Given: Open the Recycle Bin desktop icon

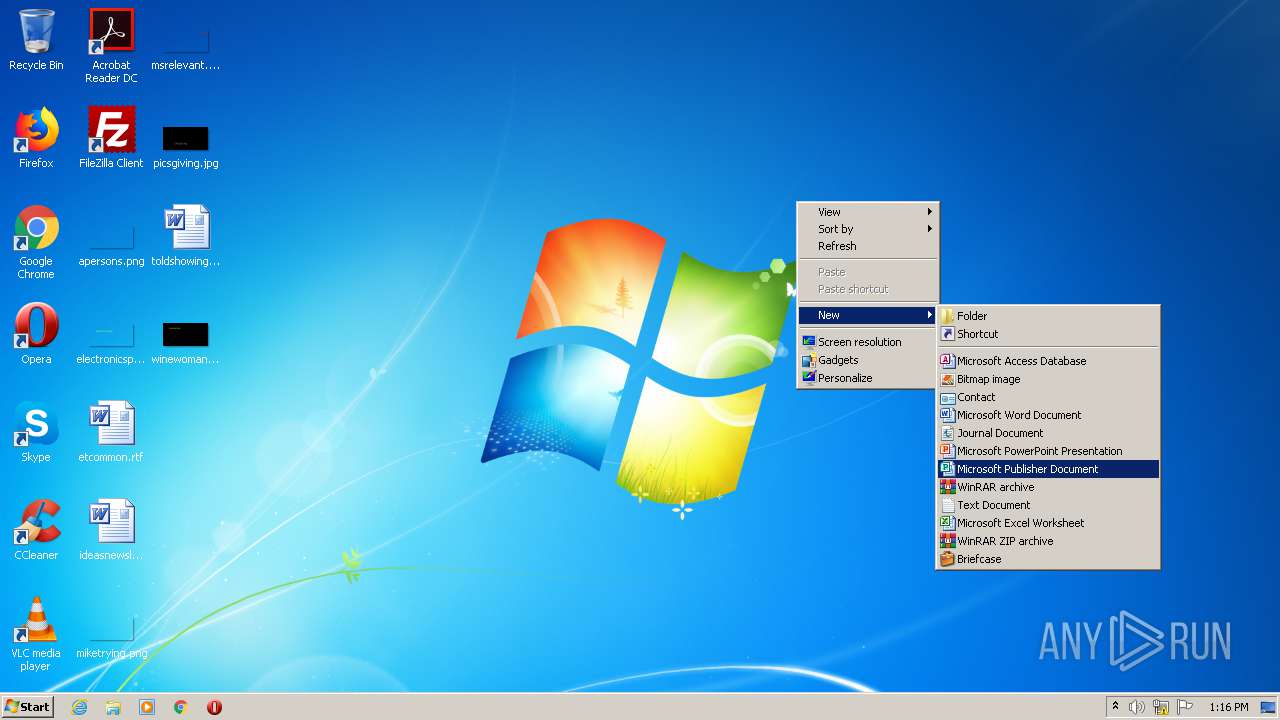Looking at the screenshot, I should point(36,40).
